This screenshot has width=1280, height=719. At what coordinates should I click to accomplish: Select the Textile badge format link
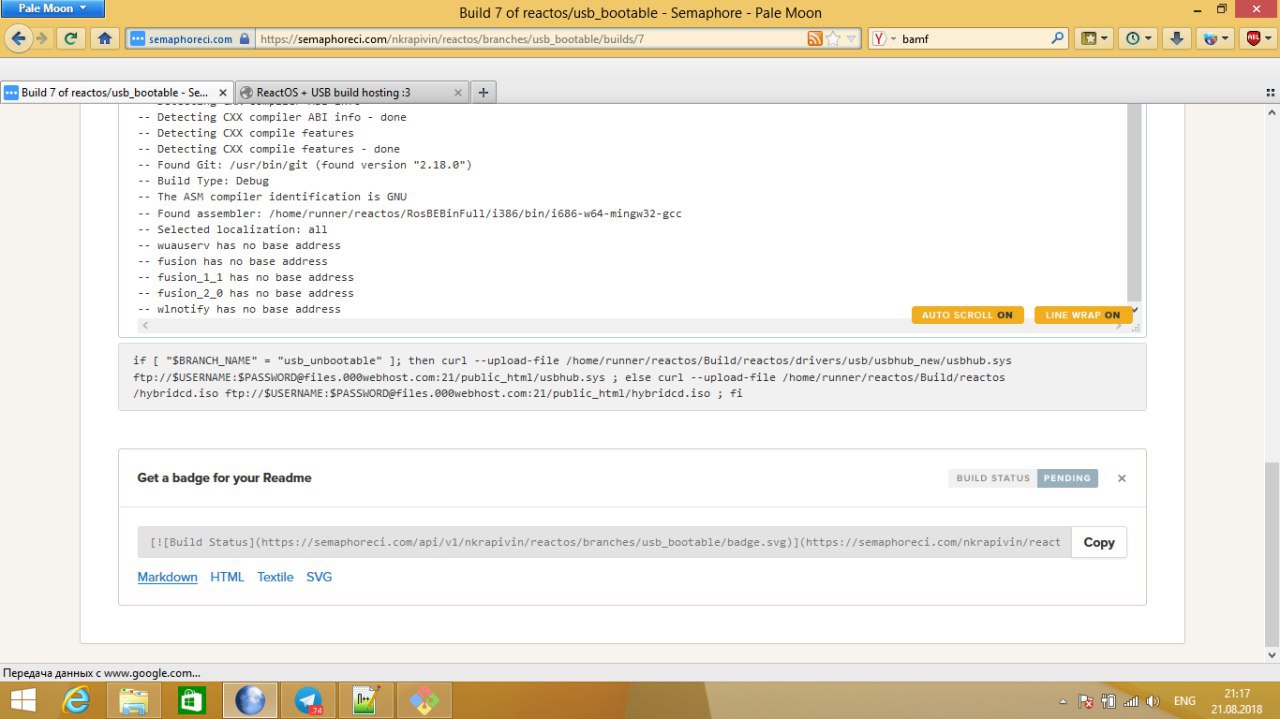coord(275,577)
